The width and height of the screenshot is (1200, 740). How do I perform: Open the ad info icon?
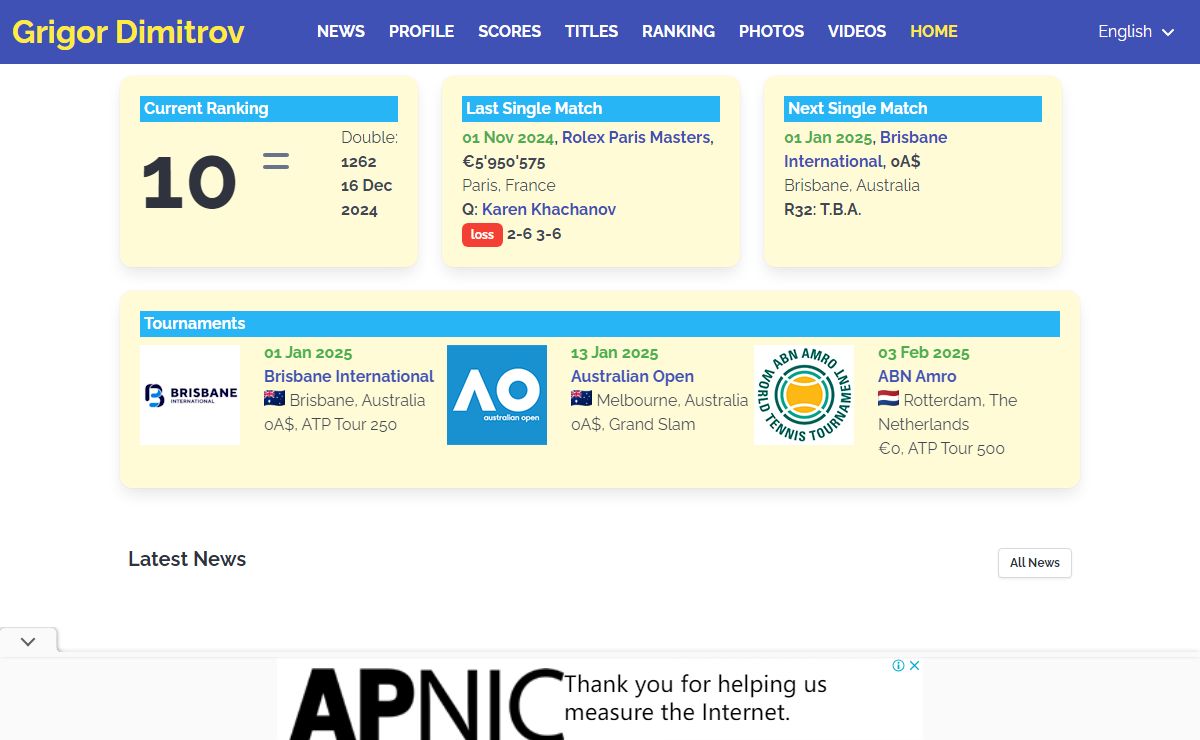click(899, 666)
